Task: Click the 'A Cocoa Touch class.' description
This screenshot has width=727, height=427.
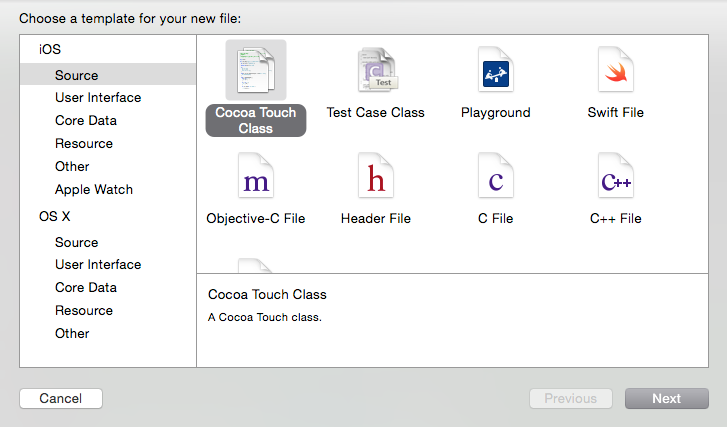Action: click(265, 317)
